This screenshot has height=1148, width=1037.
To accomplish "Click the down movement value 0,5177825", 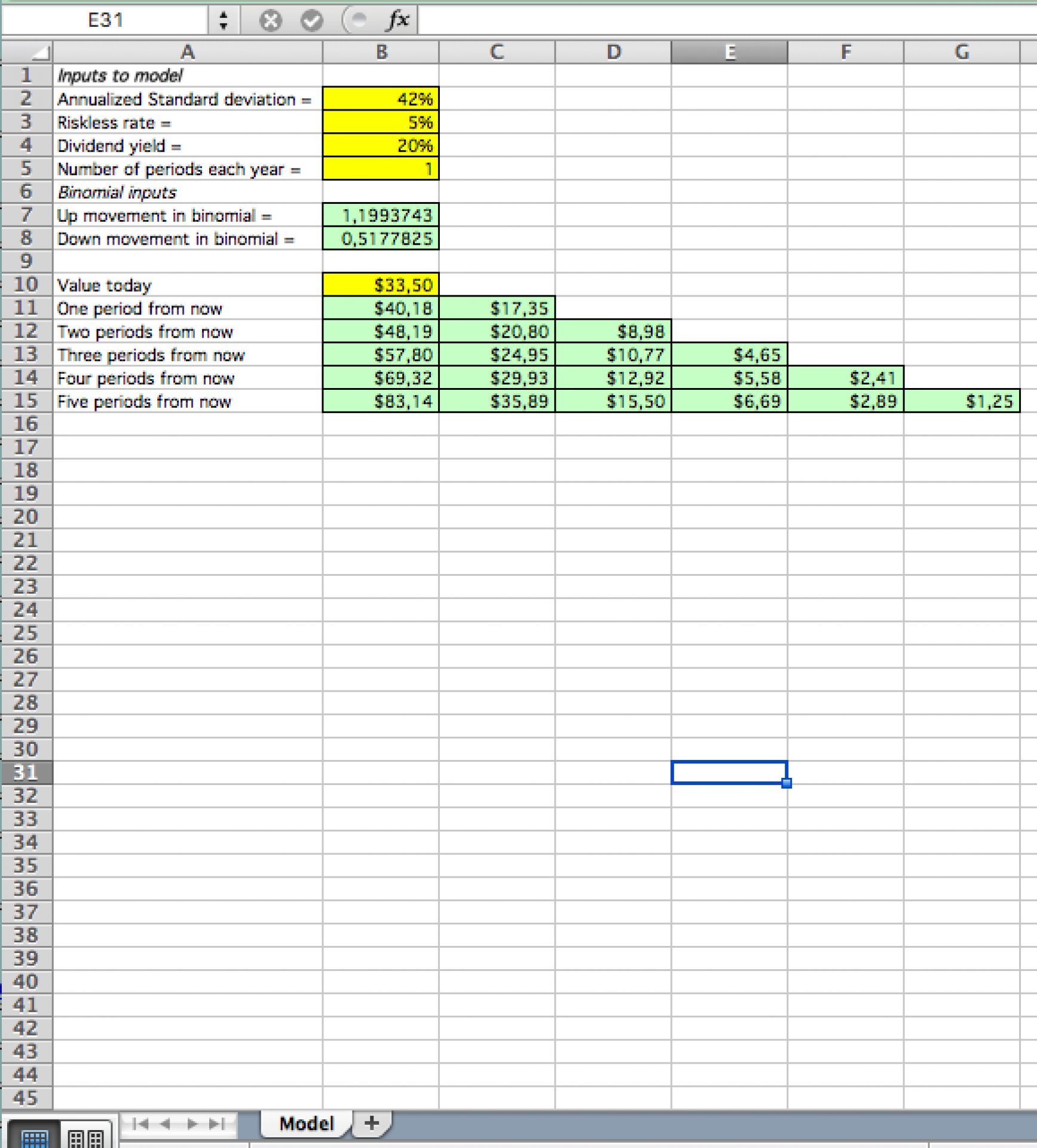I will [x=381, y=238].
